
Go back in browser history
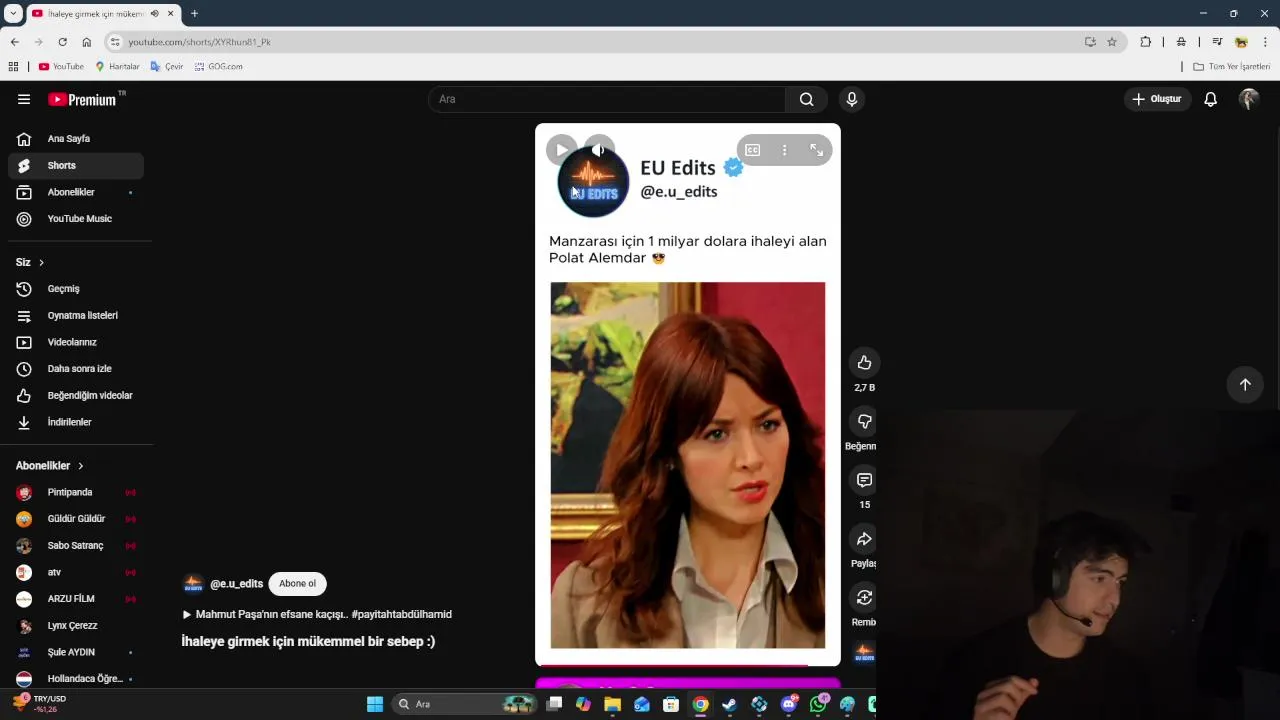pos(14,42)
